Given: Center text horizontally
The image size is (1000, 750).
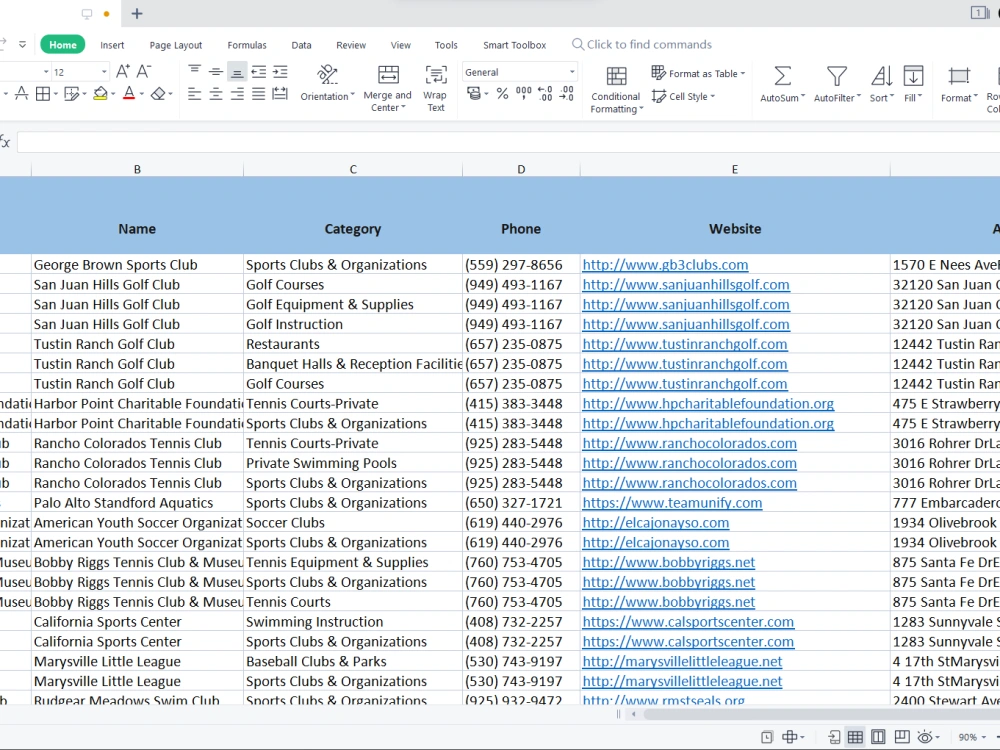Looking at the screenshot, I should tap(216, 94).
